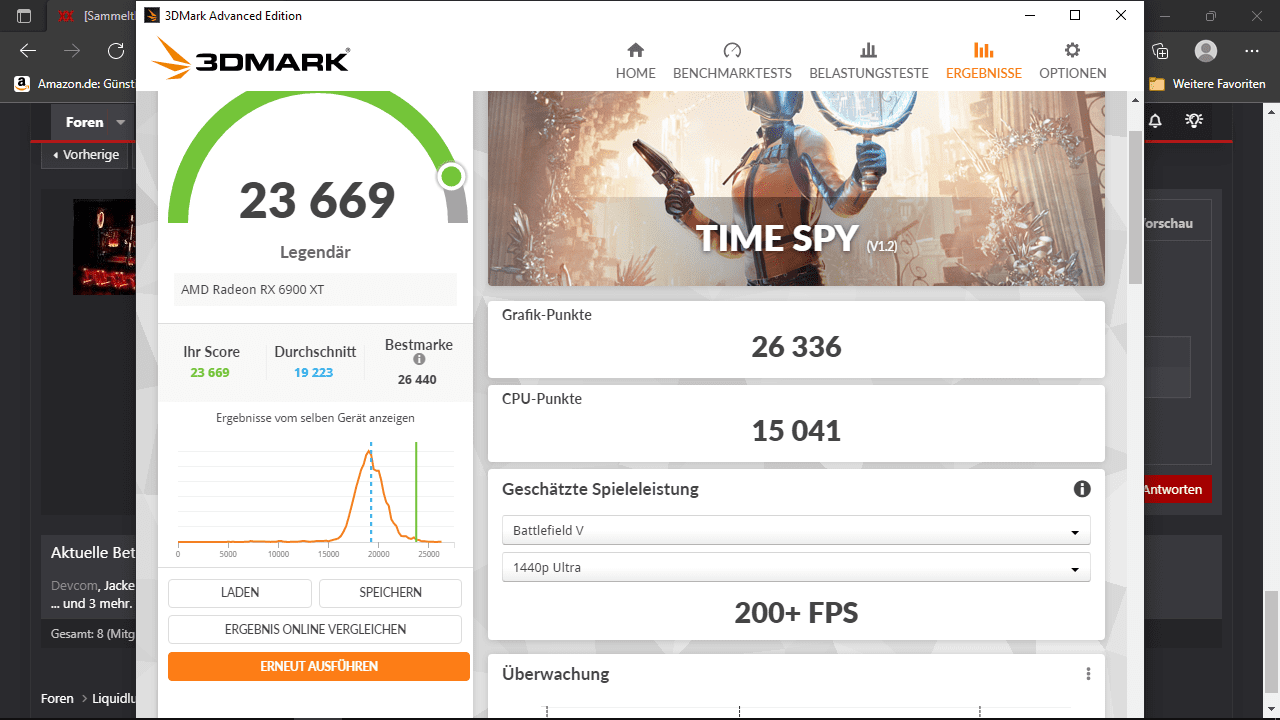Click the Bestmarke info icon
This screenshot has width=1280, height=720.
tap(419, 359)
